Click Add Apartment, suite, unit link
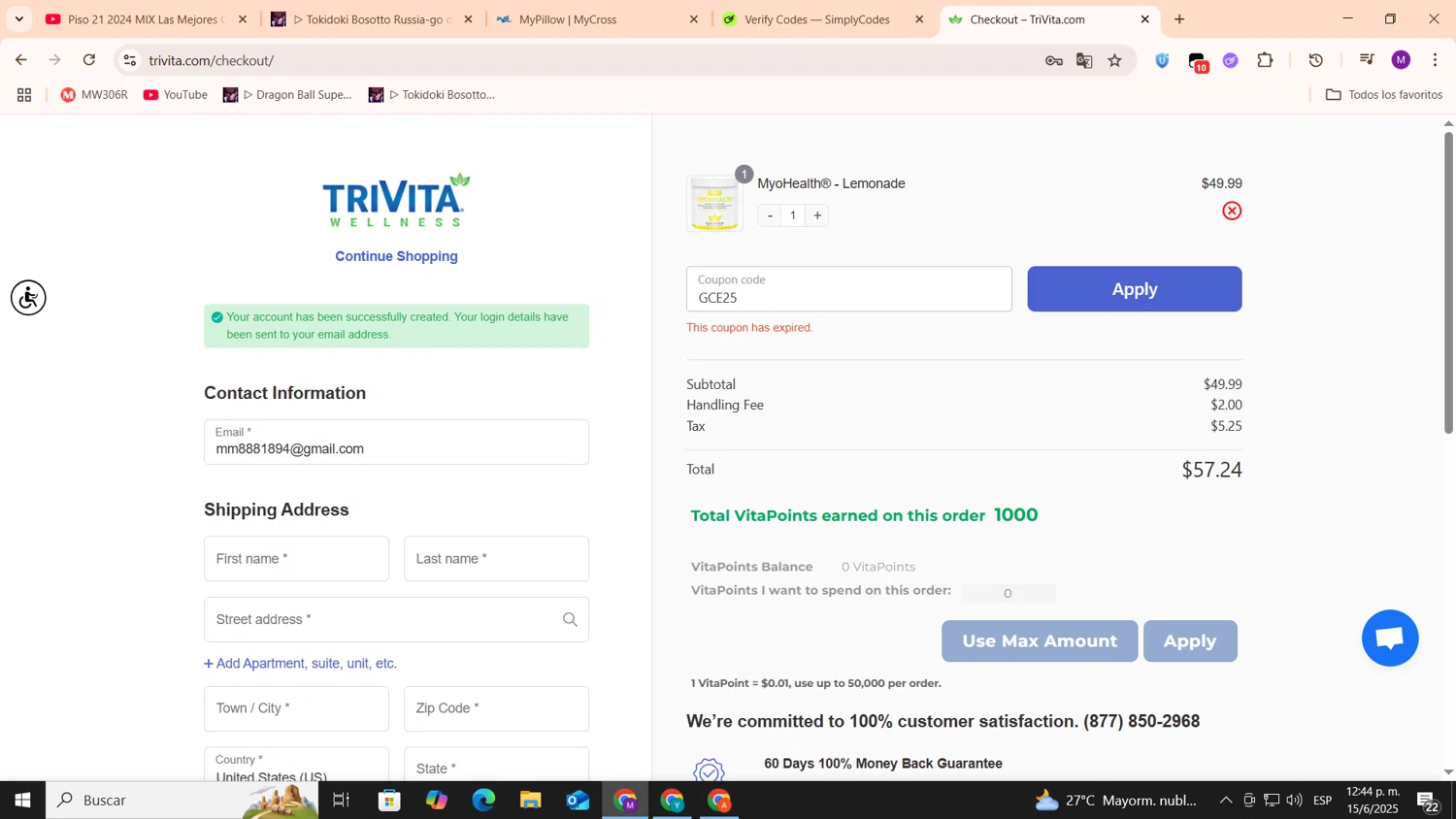The width and height of the screenshot is (1456, 819). coord(300,664)
